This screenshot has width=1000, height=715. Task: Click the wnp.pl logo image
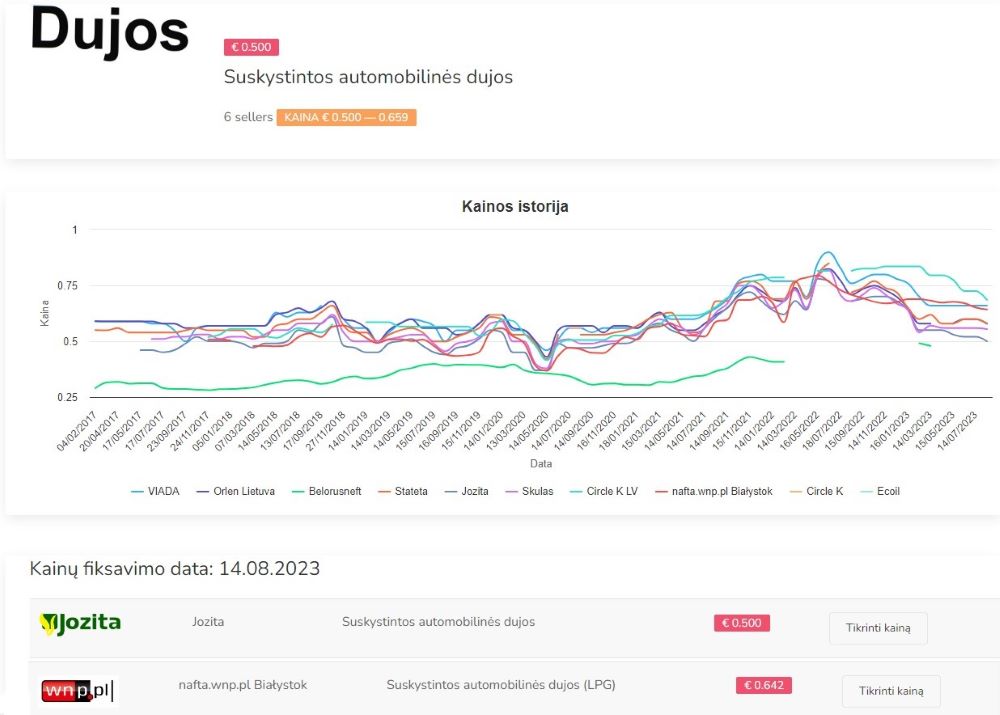78,690
